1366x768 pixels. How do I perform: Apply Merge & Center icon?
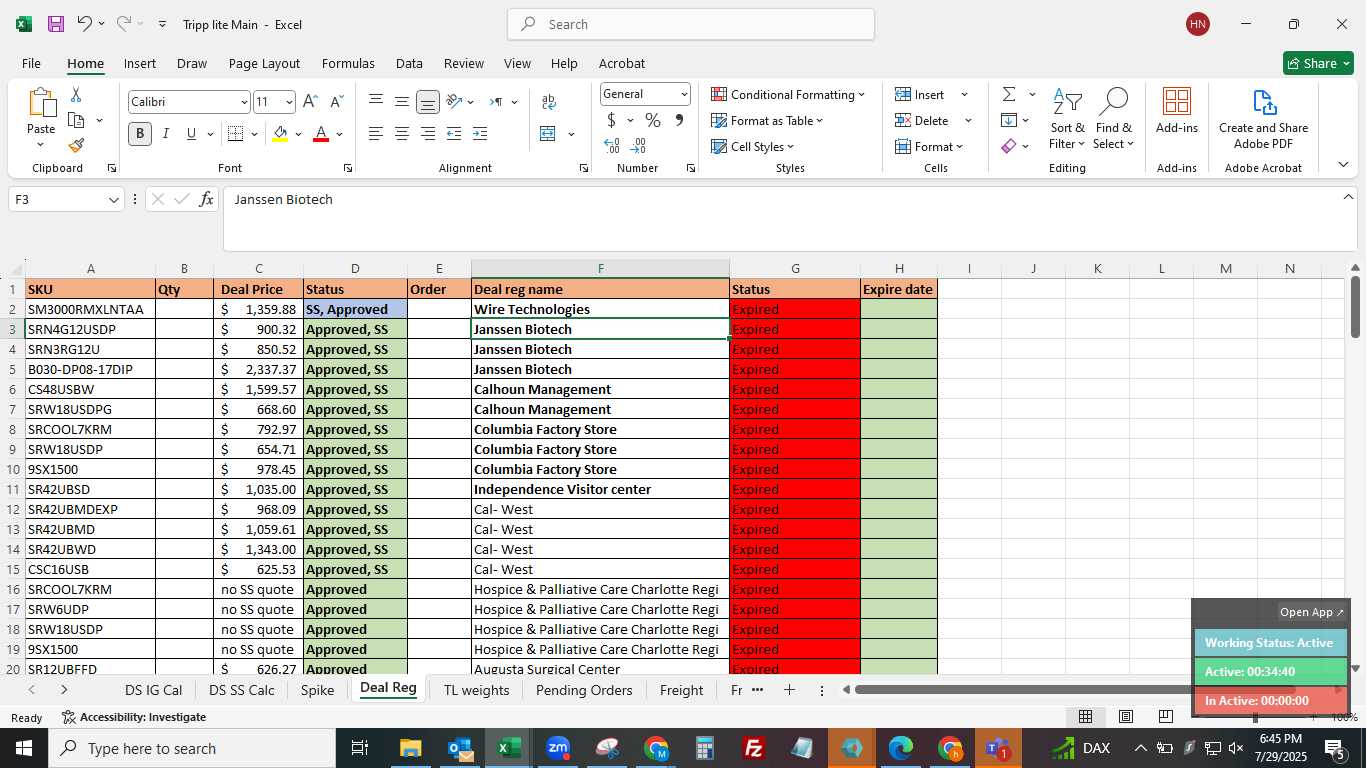pyautogui.click(x=547, y=134)
